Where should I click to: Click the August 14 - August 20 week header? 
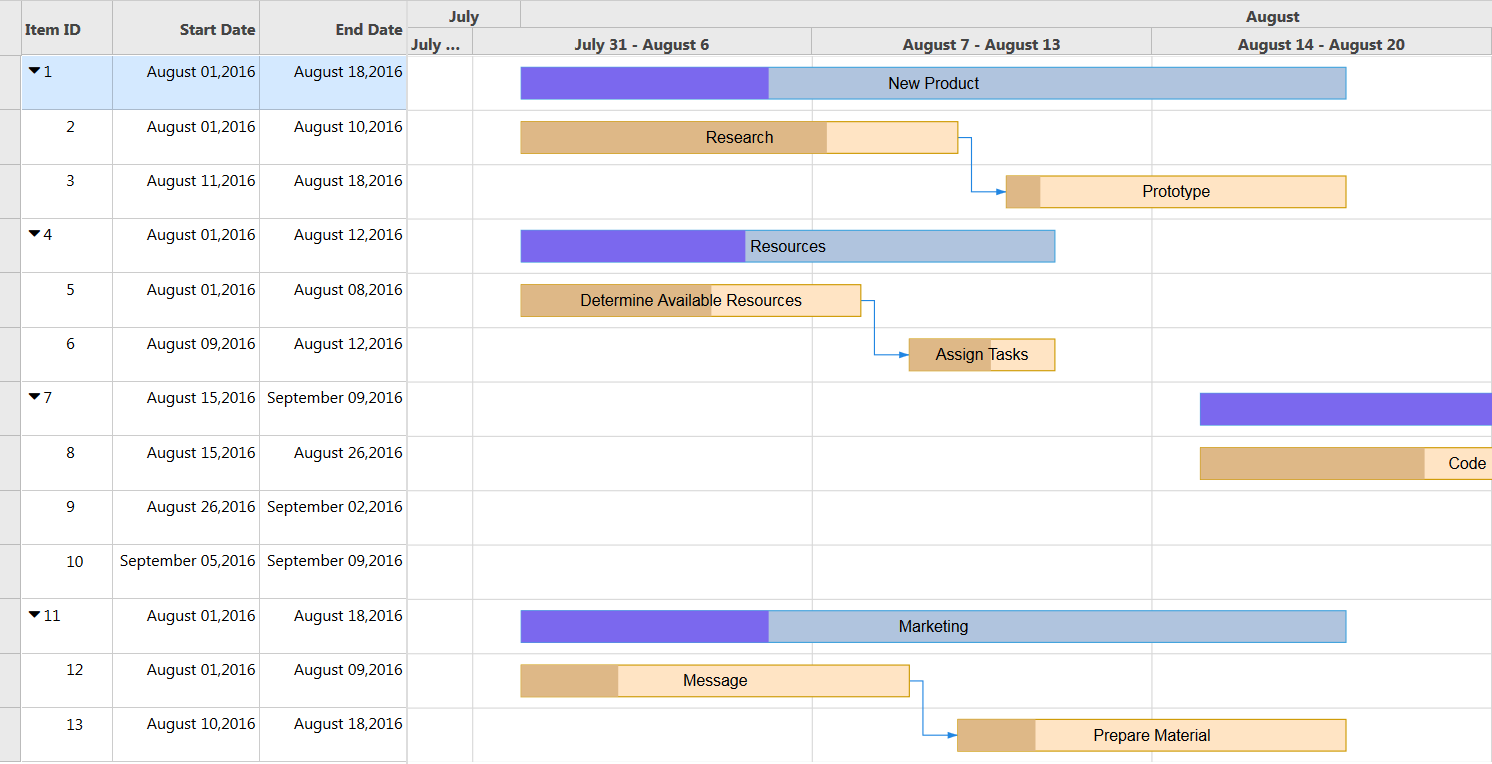(1321, 42)
